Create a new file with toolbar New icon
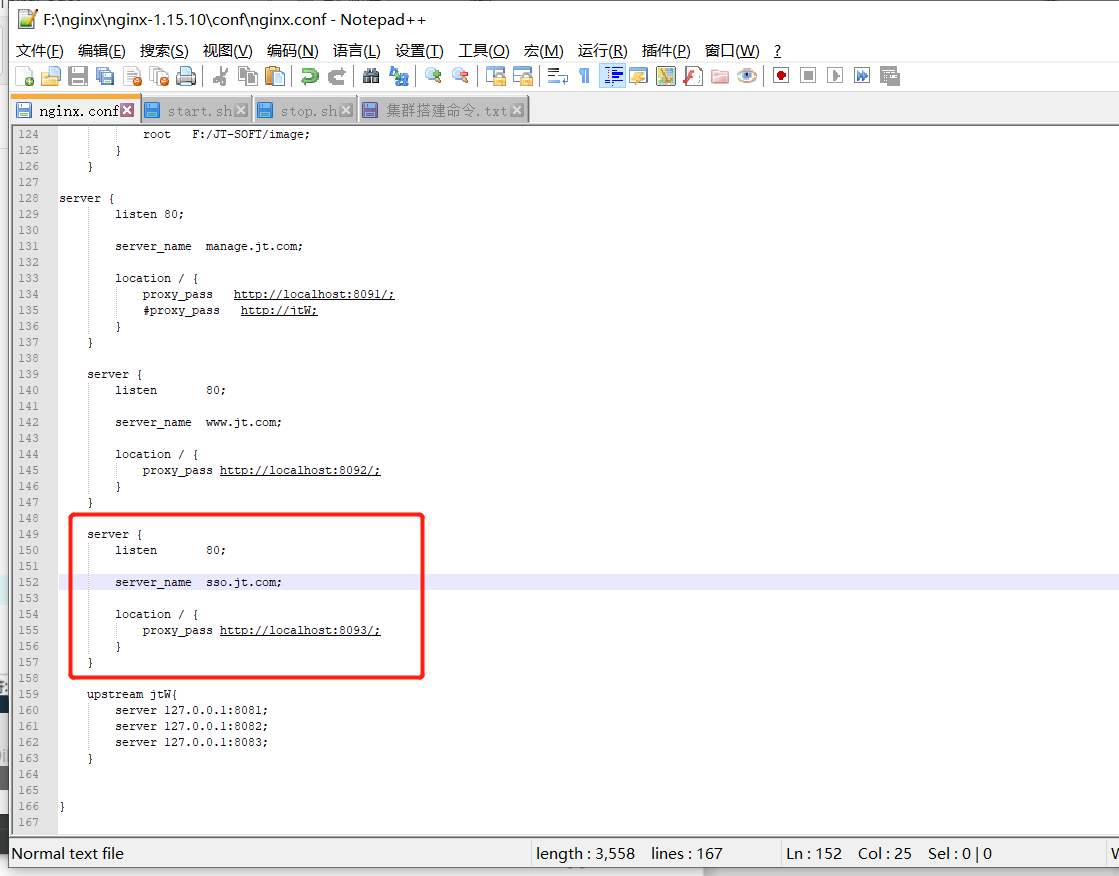Screen dimensions: 1119x876 tap(24, 76)
